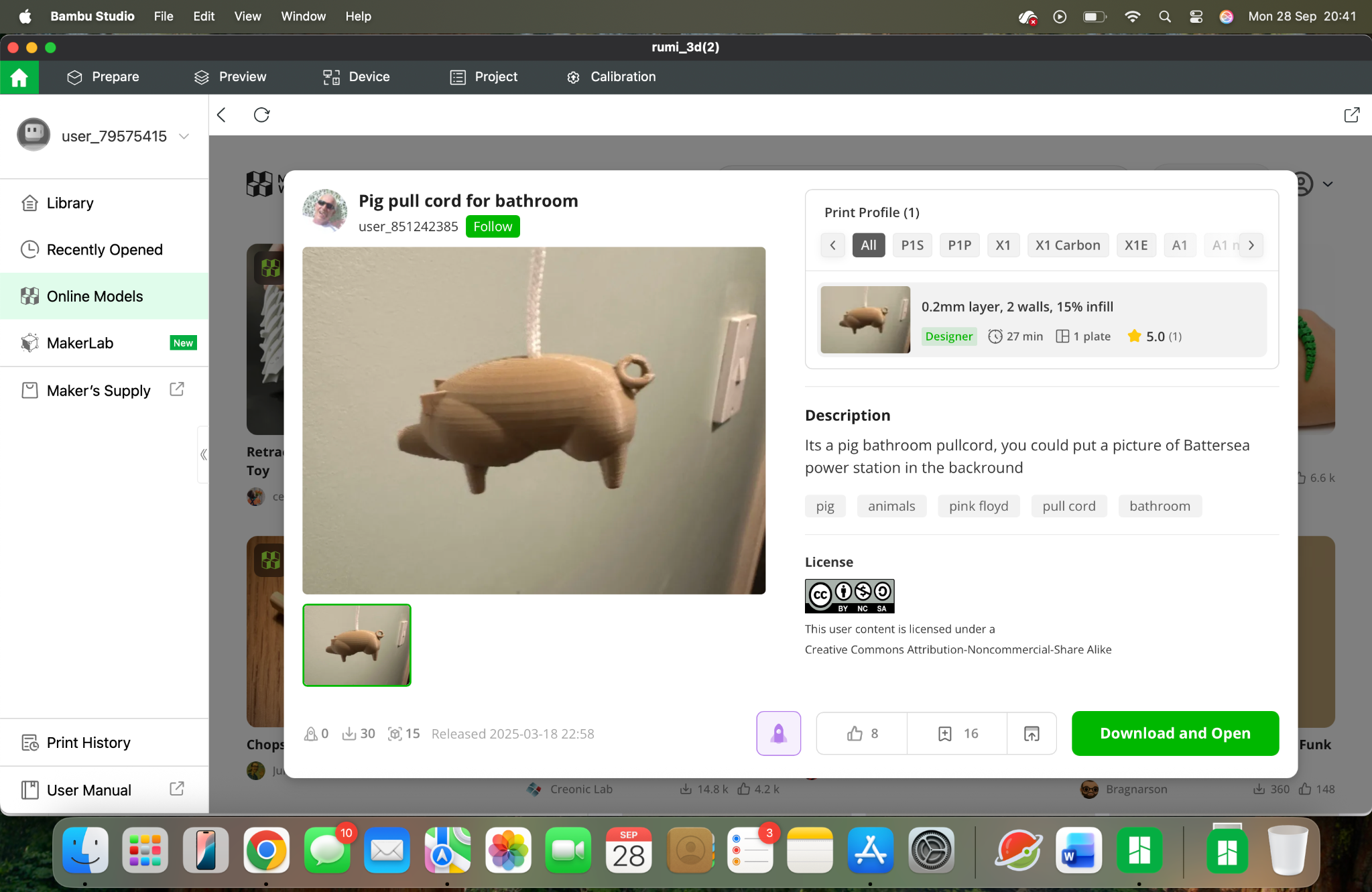Filter profiles by X1
1372x892 pixels.
tap(1003, 245)
